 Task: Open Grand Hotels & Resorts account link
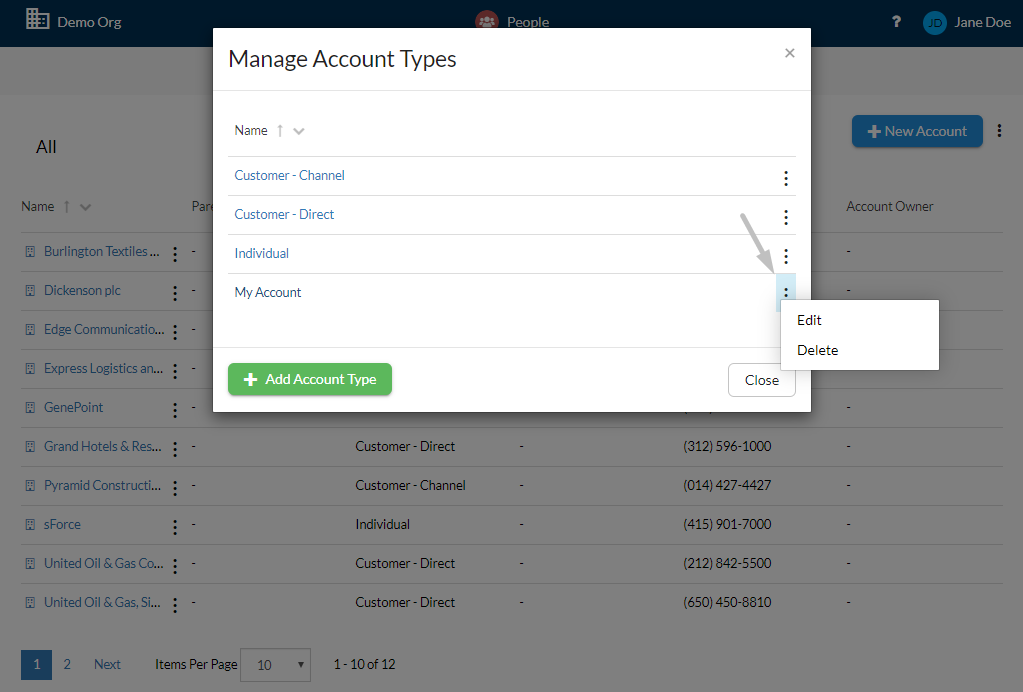point(102,447)
